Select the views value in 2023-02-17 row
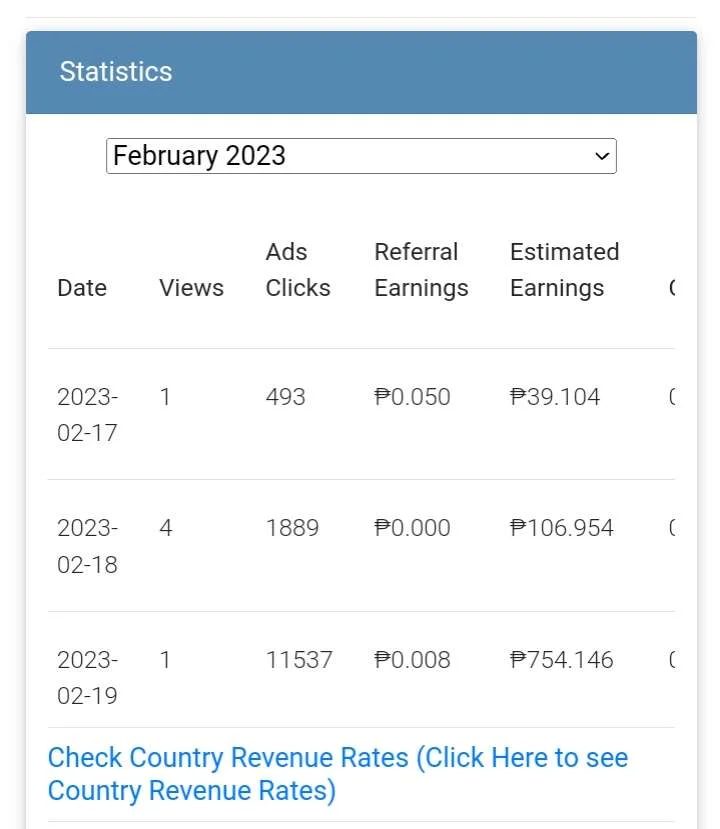 [165, 397]
